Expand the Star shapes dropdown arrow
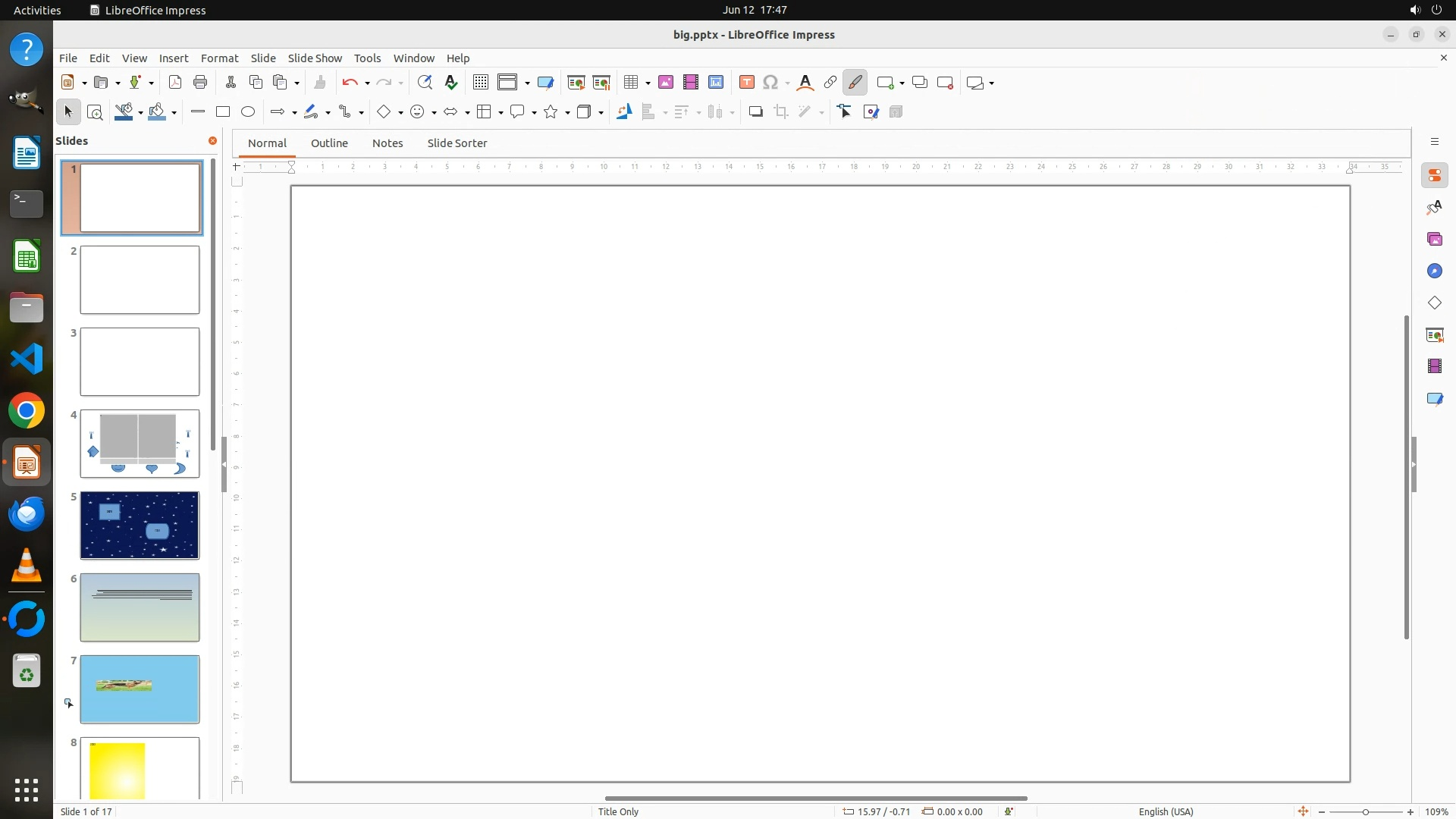This screenshot has width=1456, height=819. click(x=567, y=113)
